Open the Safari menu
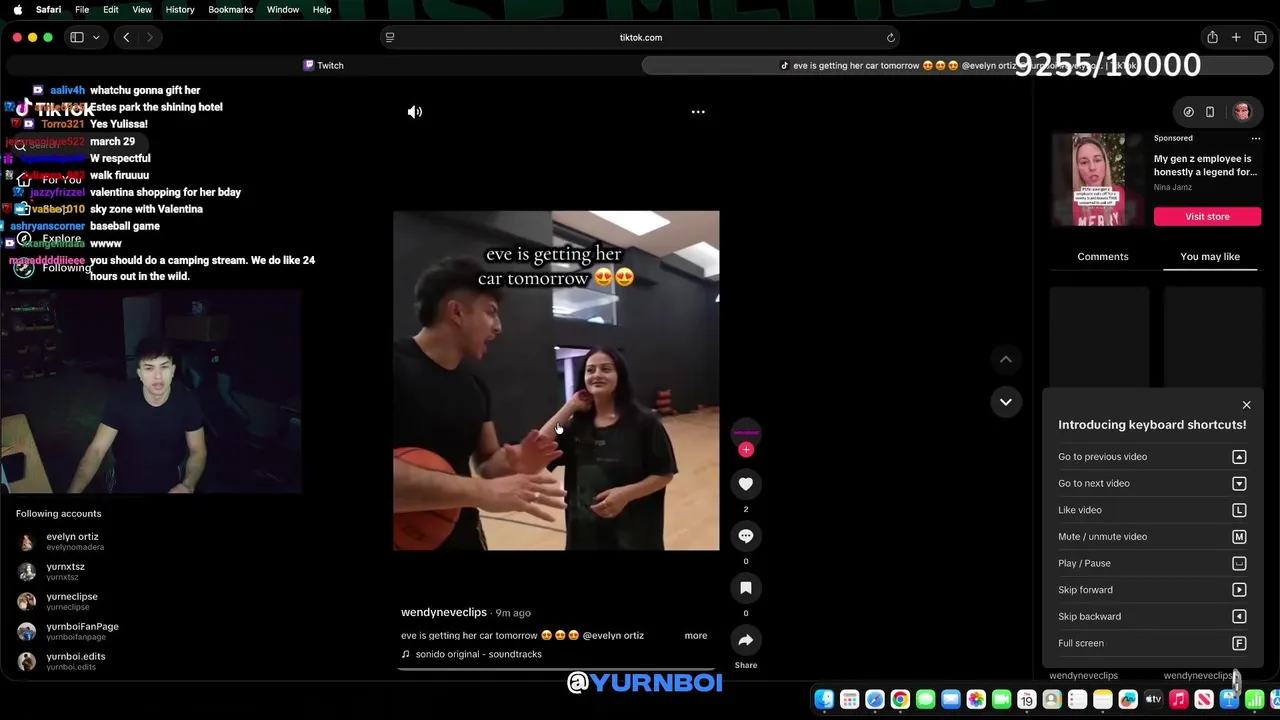This screenshot has height=720, width=1280. [48, 9]
